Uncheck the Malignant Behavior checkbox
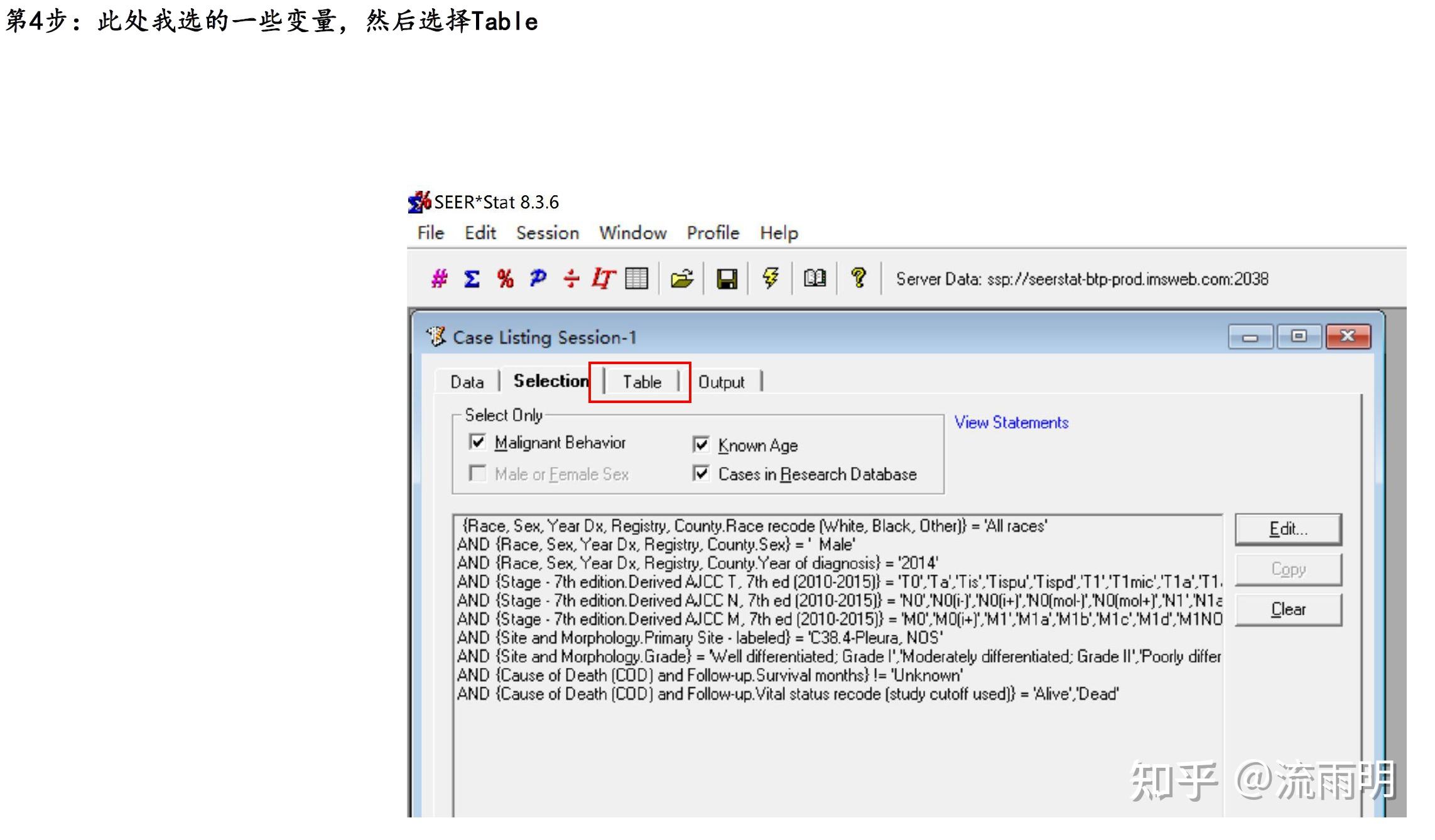 click(477, 442)
